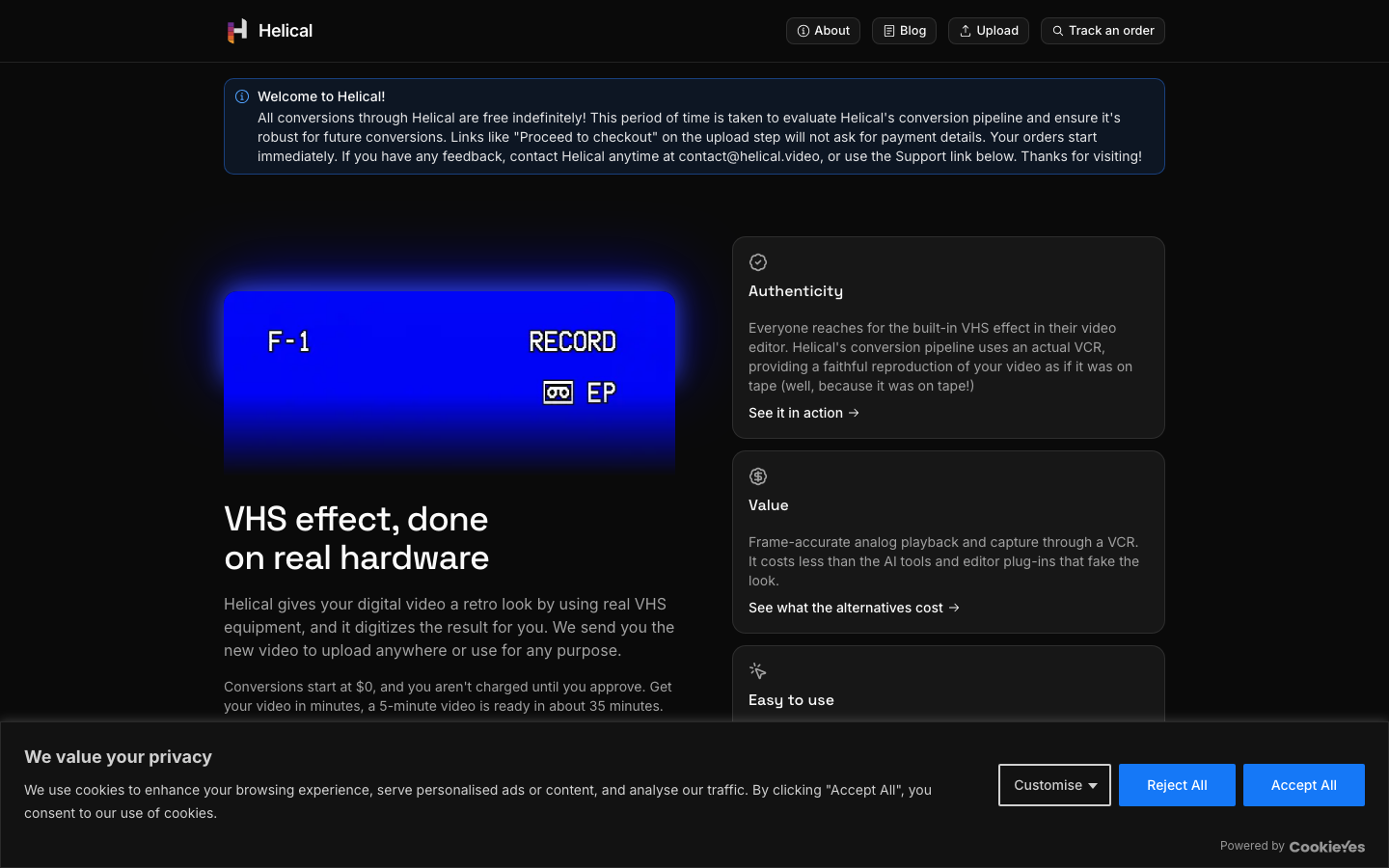Reject all cookies

pyautogui.click(x=1177, y=785)
